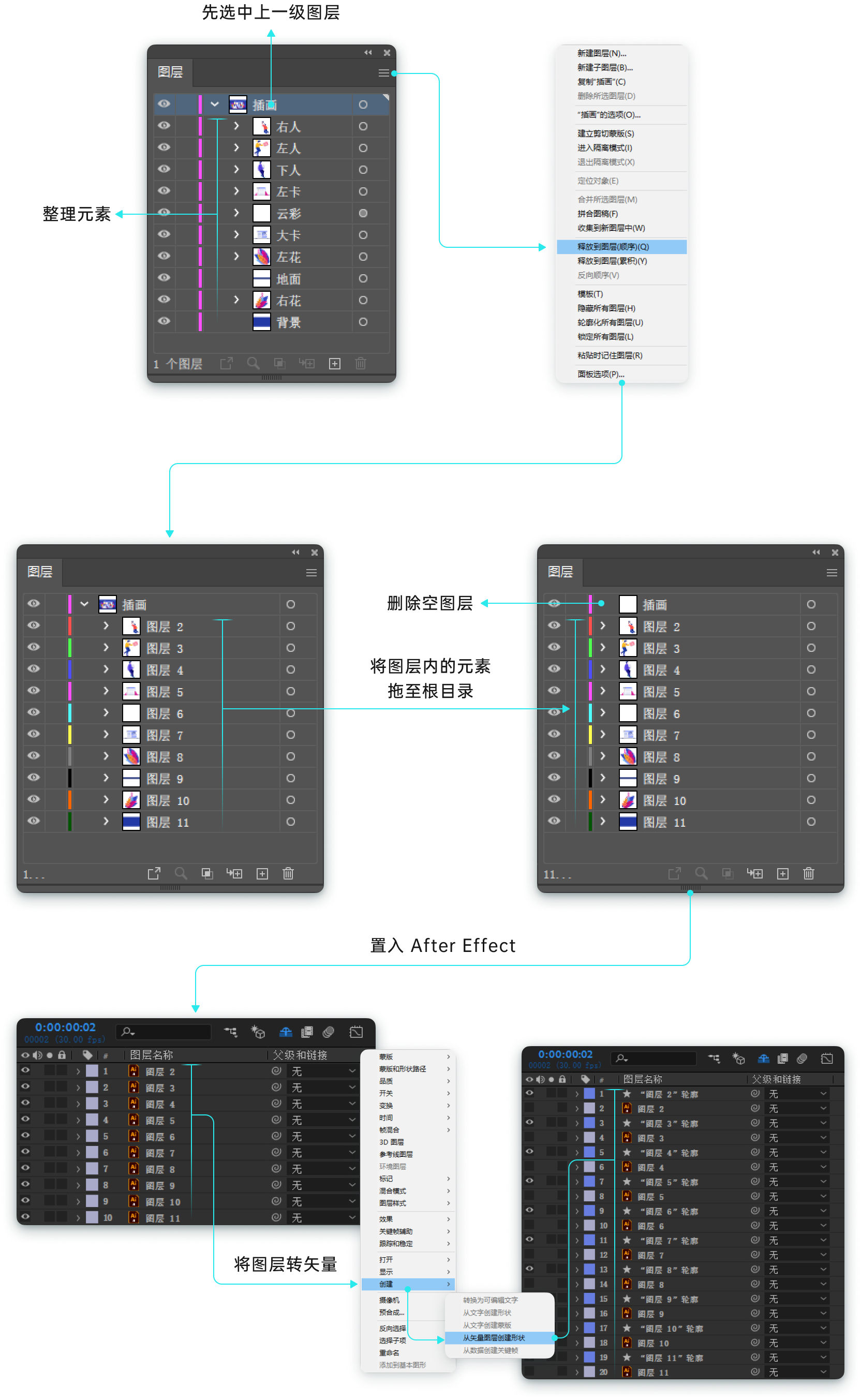Hide the 右花 layer using its eye icon
Screen dimensions: 861x1400
tap(164, 300)
